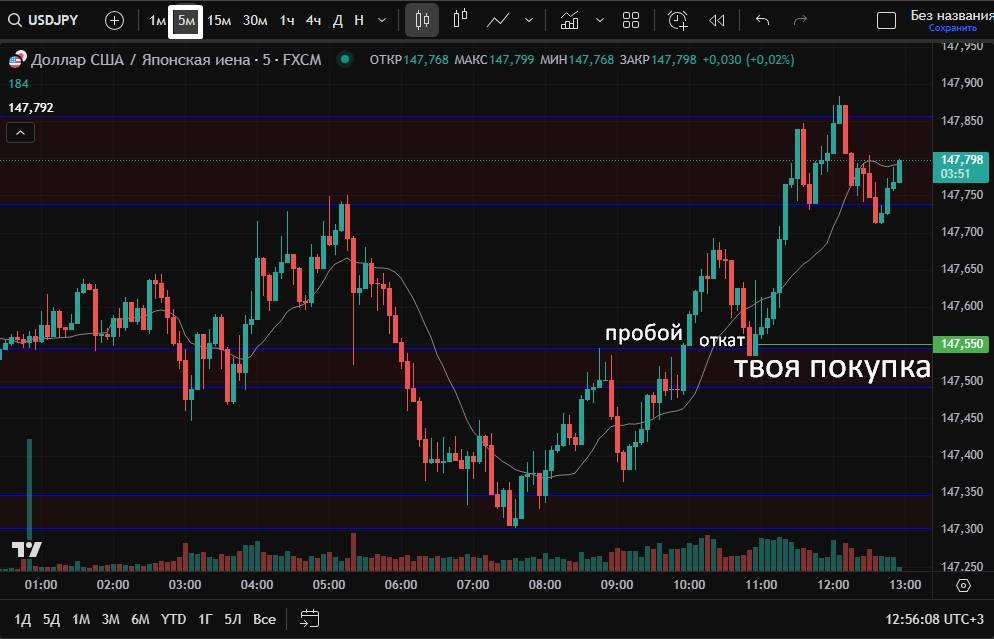Start bar replay with rewind icon
The width and height of the screenshot is (994, 639).
(716, 20)
